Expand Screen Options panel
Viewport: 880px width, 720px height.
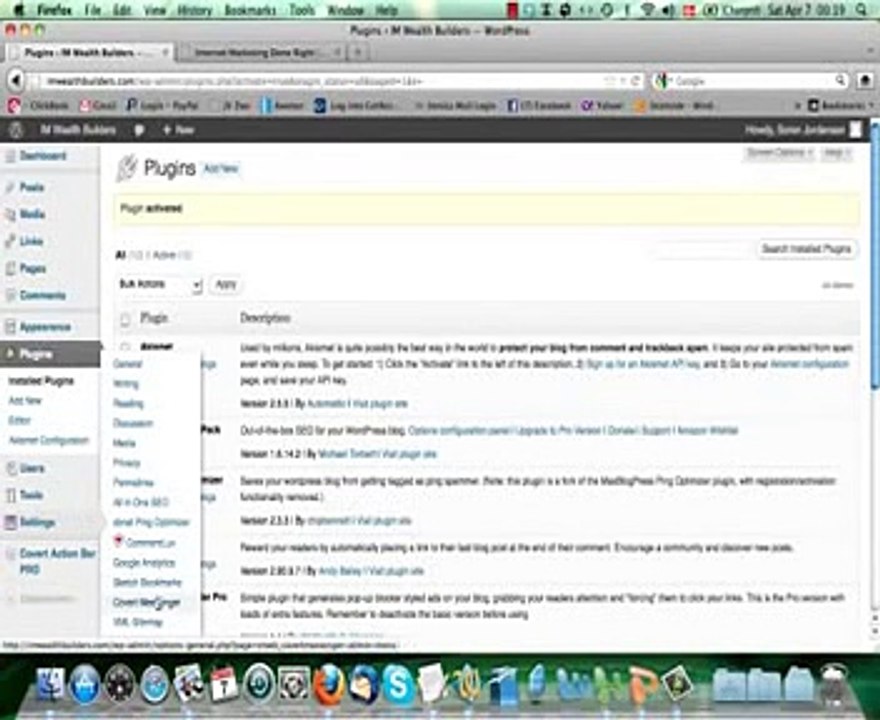779,153
